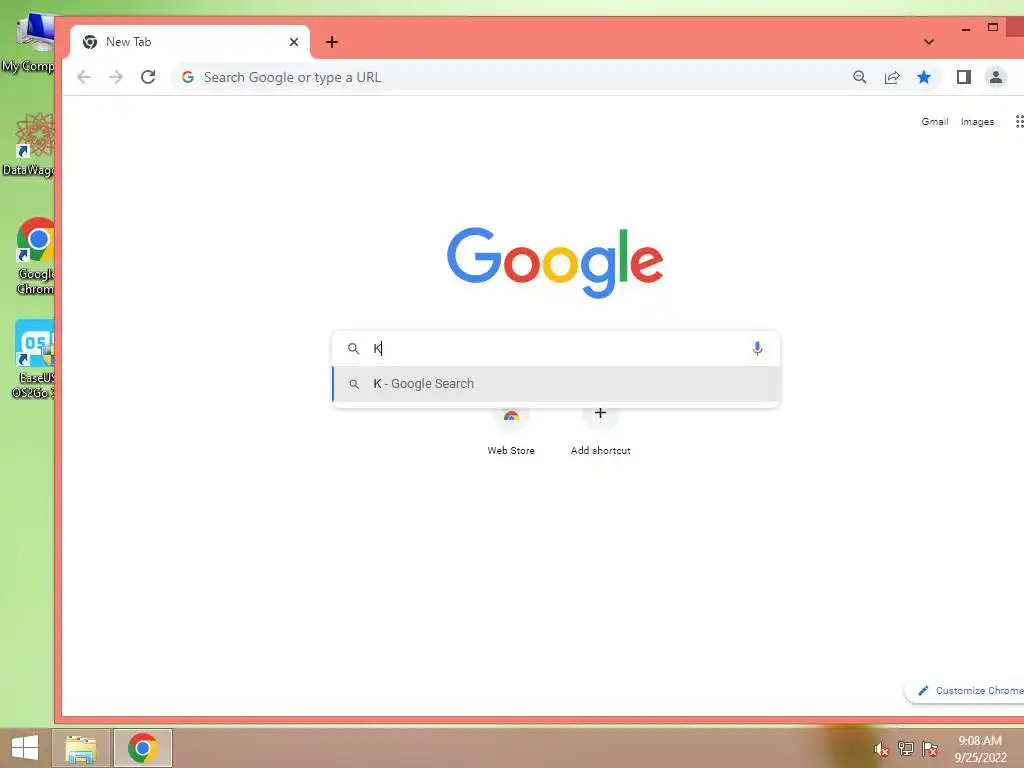
Task: Click the back navigation arrow
Action: (84, 77)
